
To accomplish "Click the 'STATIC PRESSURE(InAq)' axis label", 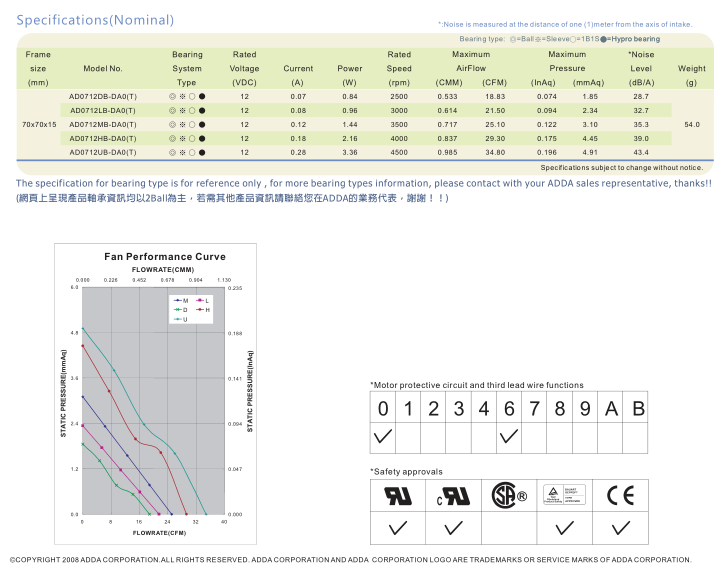I will pos(250,391).
